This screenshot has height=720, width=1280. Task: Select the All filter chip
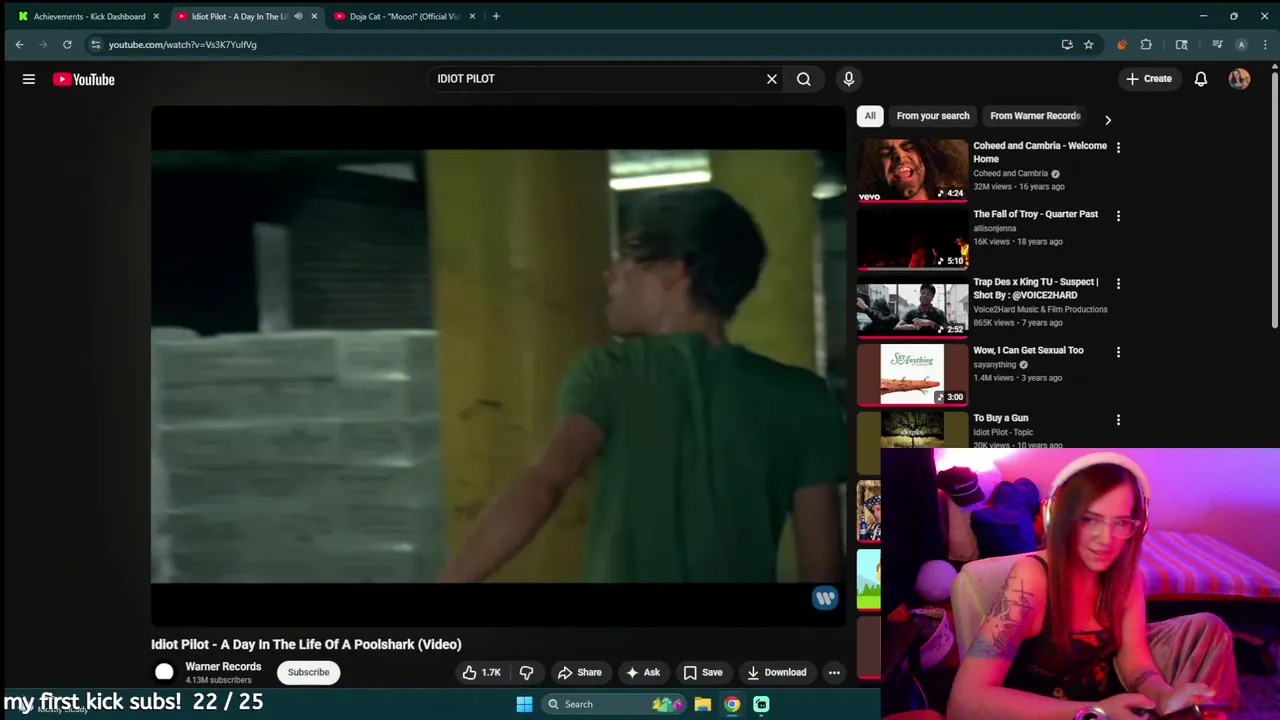[870, 116]
